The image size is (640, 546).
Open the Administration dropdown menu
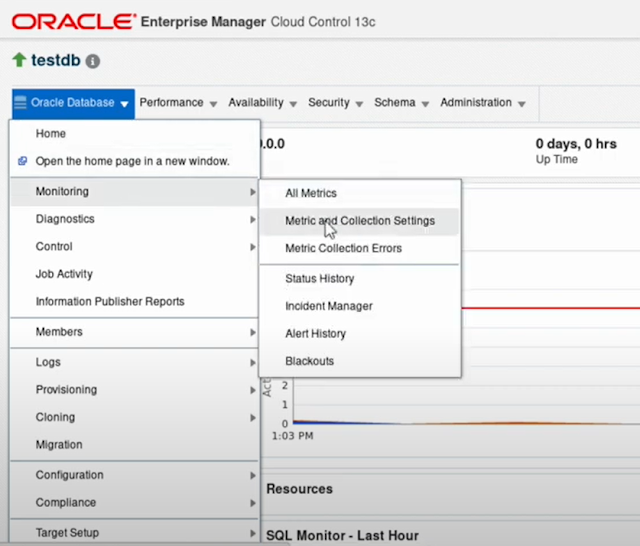tap(482, 103)
